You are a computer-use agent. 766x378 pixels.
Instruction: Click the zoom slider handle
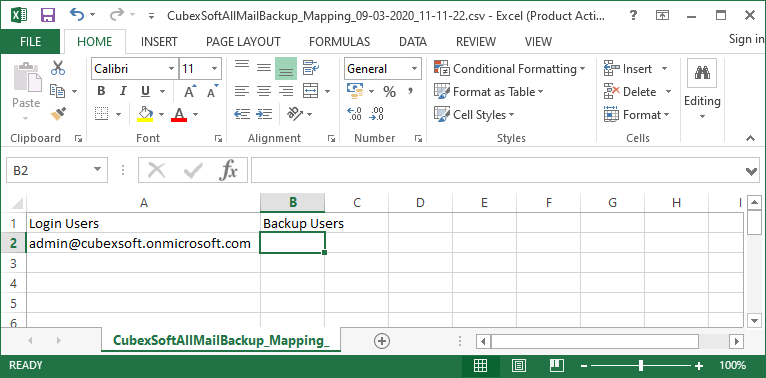coord(640,365)
